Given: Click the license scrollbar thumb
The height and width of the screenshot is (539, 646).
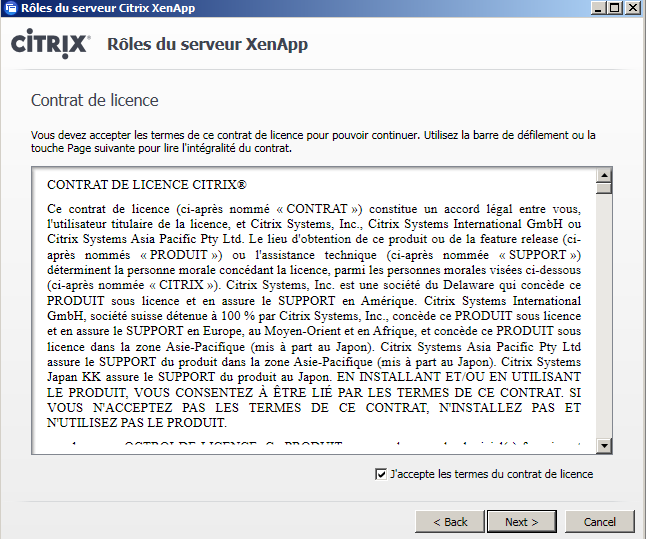Looking at the screenshot, I should click(x=604, y=188).
